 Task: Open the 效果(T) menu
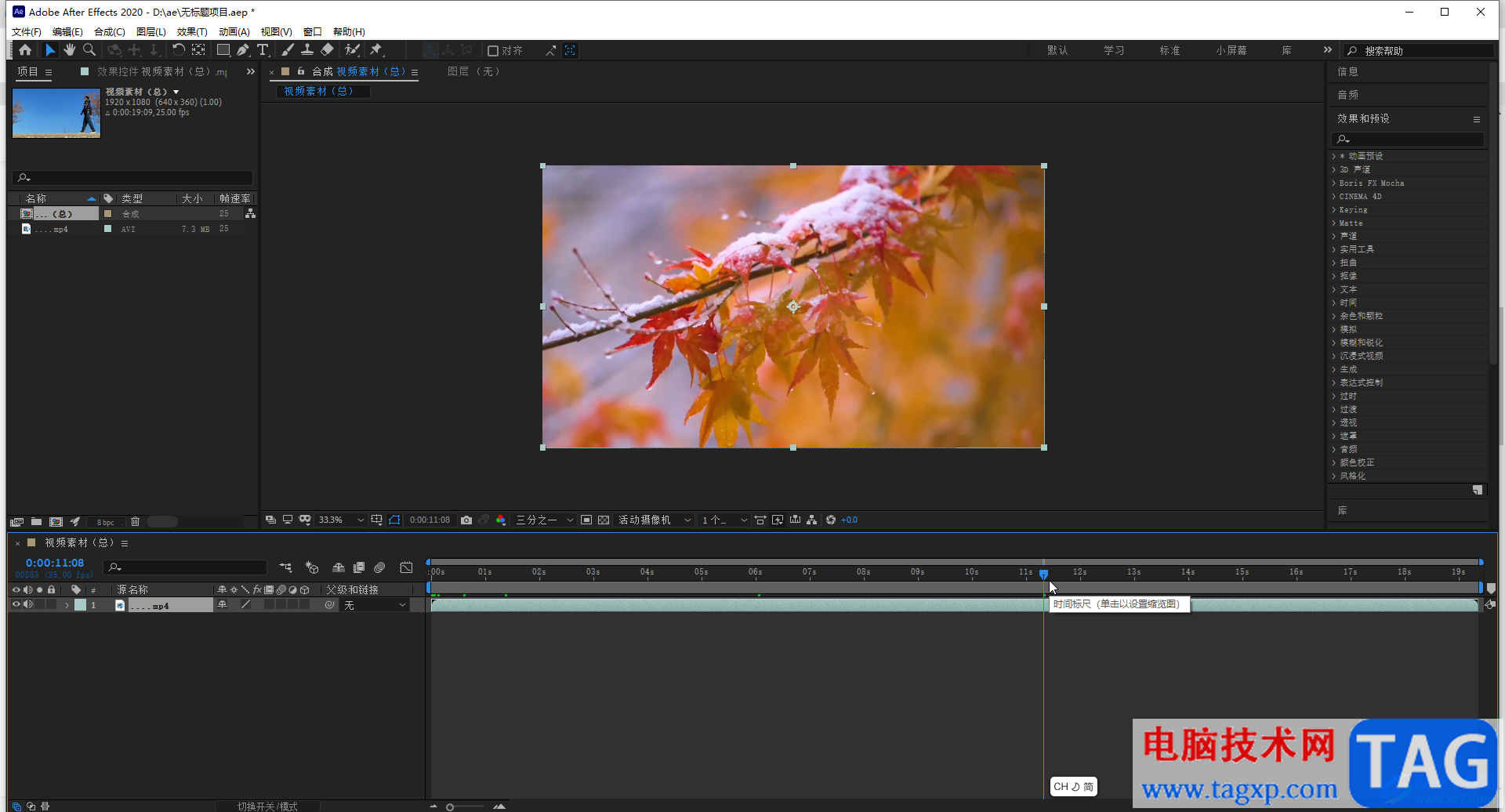click(x=192, y=31)
